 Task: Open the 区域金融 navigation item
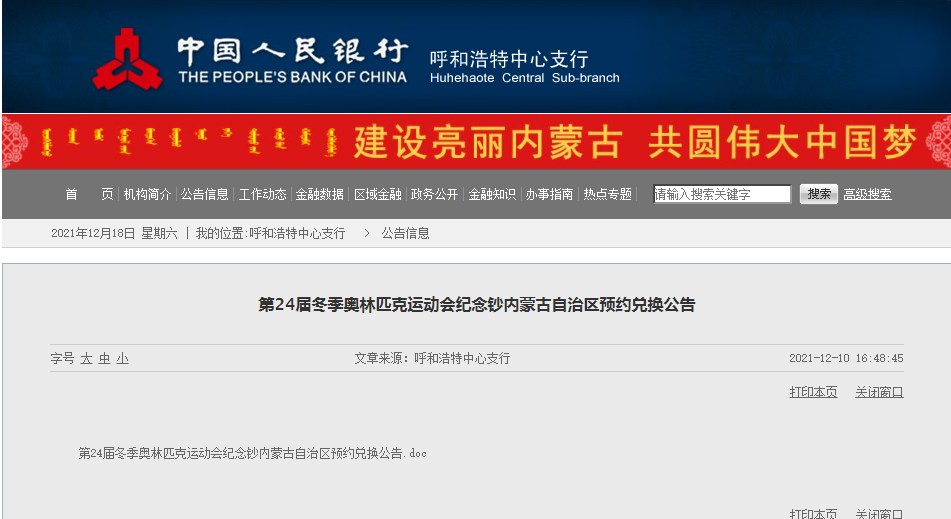coord(377,194)
